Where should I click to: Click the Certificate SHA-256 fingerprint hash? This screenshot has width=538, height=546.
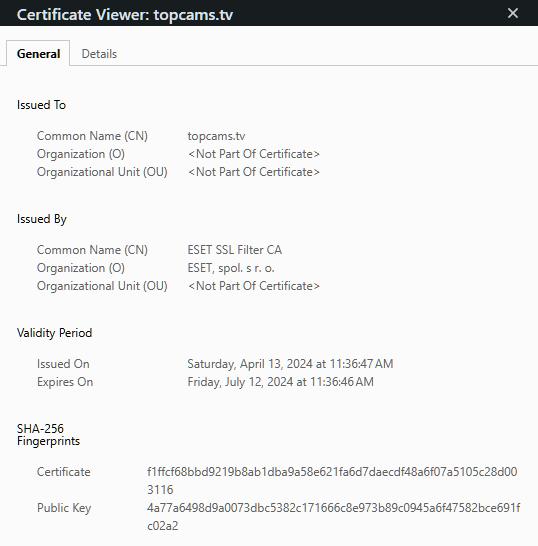pos(332,481)
